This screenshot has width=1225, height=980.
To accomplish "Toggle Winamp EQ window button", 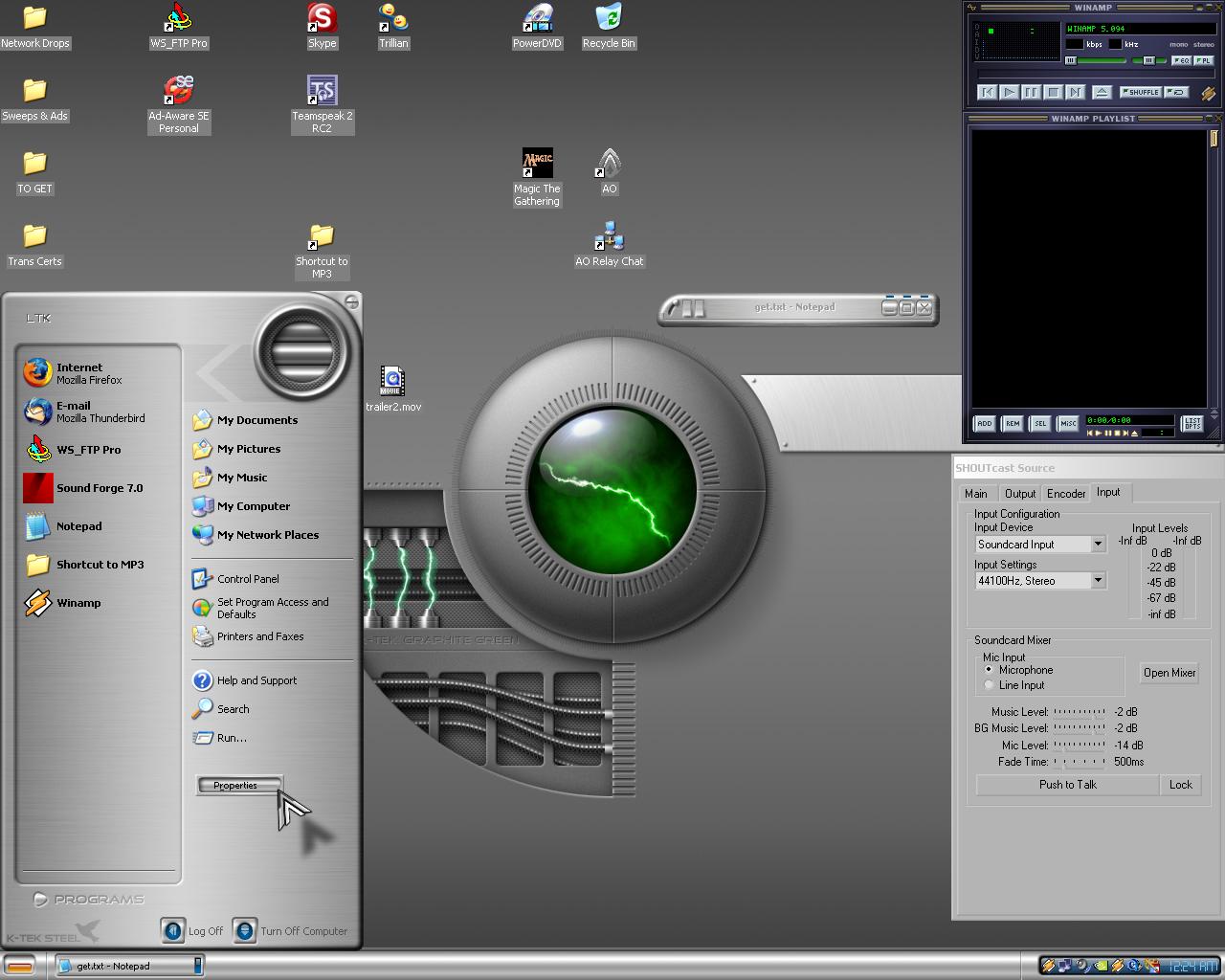I will (x=1182, y=60).
